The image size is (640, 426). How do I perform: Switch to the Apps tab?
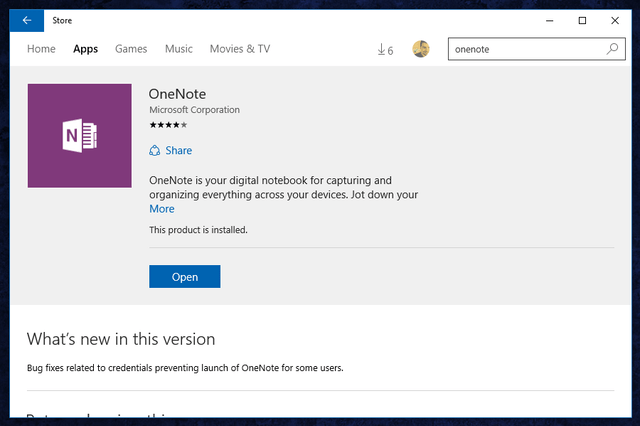coord(86,49)
